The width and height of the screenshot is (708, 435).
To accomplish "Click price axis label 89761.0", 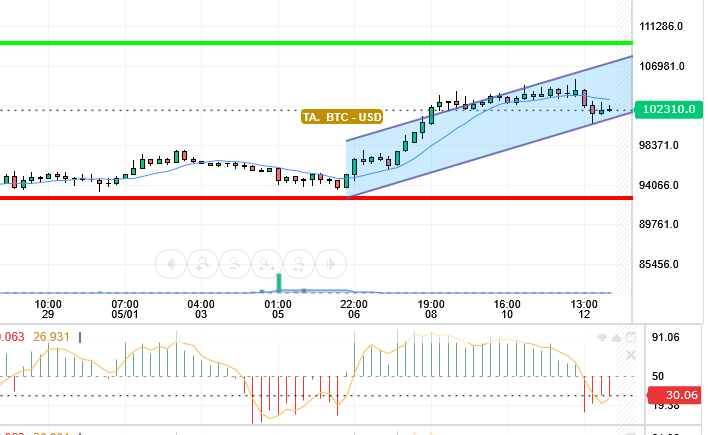I will [658, 225].
